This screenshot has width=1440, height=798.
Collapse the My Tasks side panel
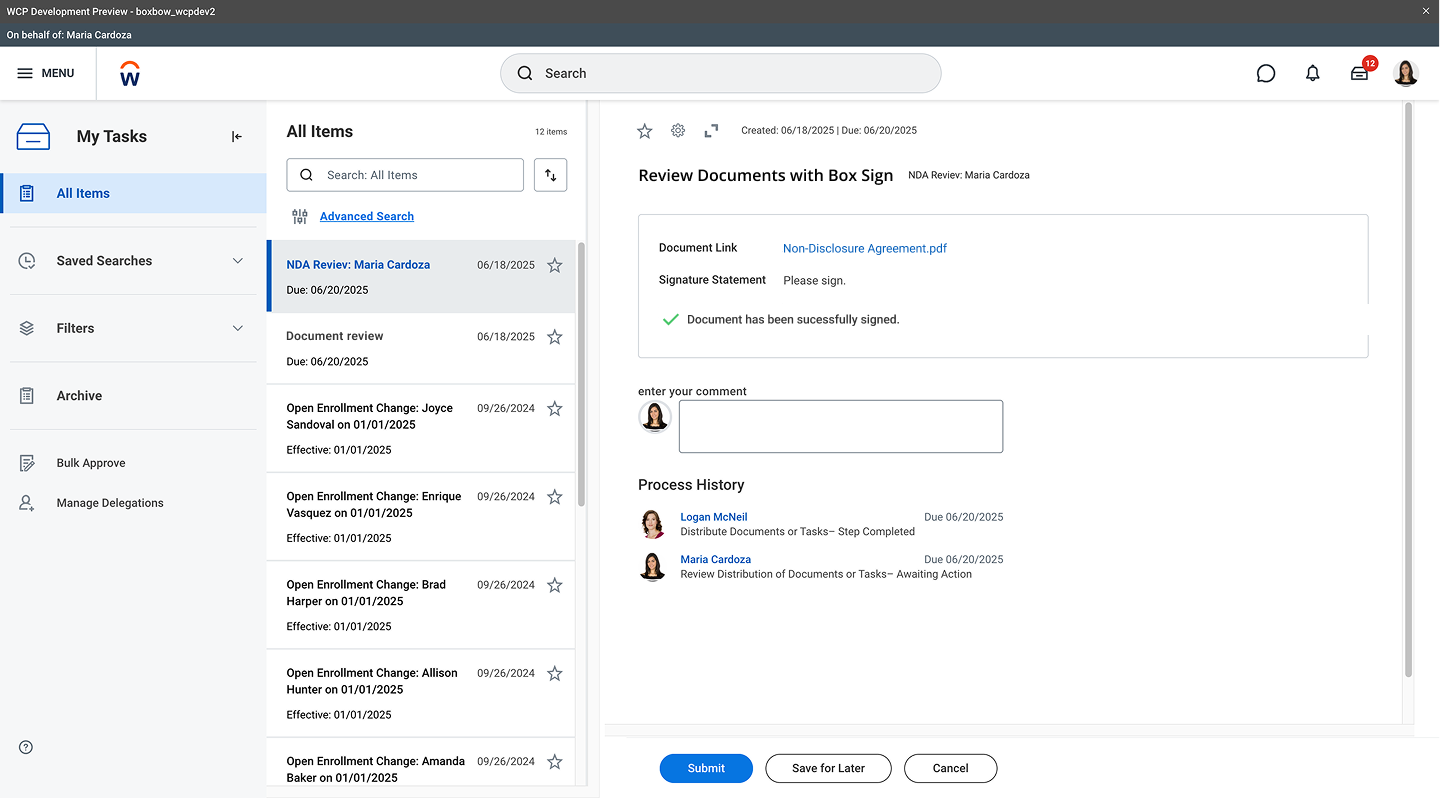coord(237,137)
